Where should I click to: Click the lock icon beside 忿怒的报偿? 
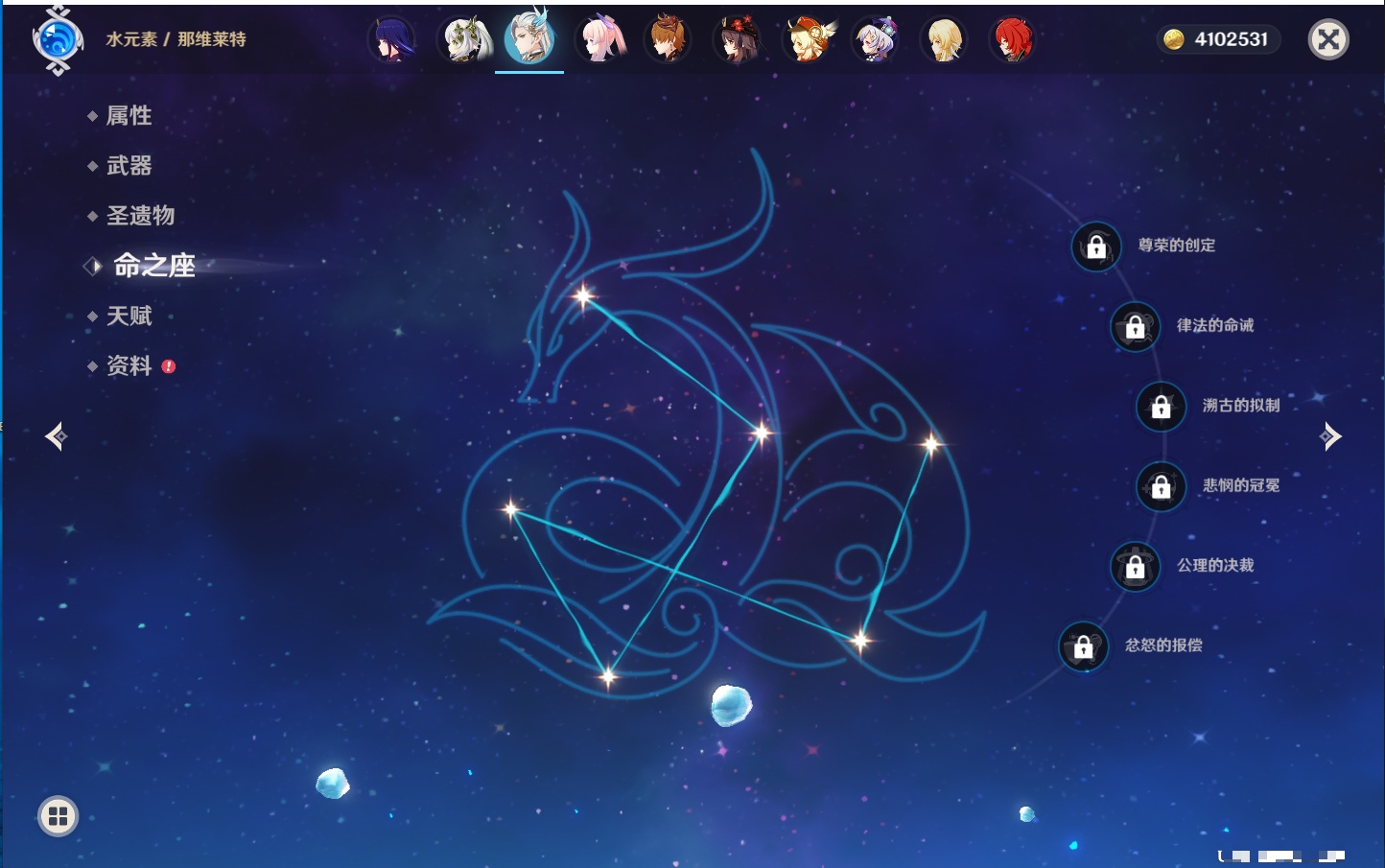pyautogui.click(x=1083, y=646)
